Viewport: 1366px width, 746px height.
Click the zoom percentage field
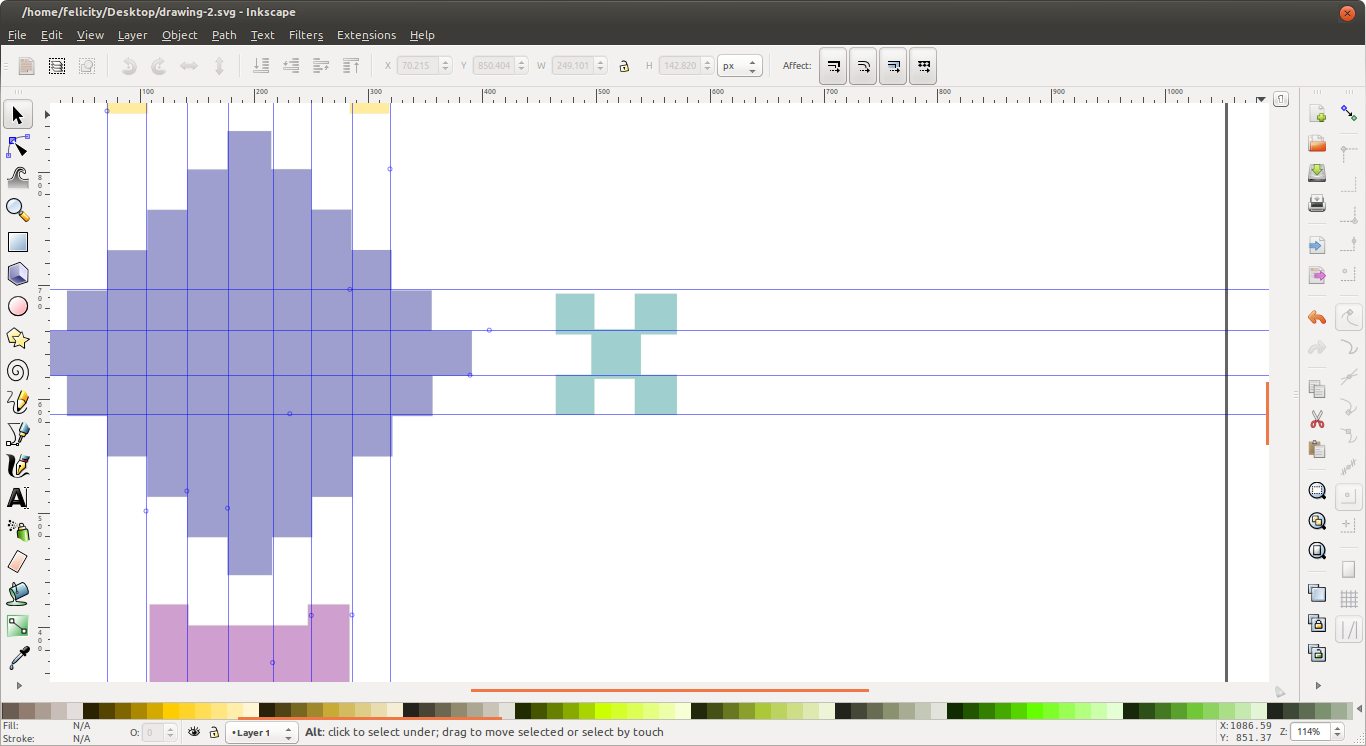1311,732
